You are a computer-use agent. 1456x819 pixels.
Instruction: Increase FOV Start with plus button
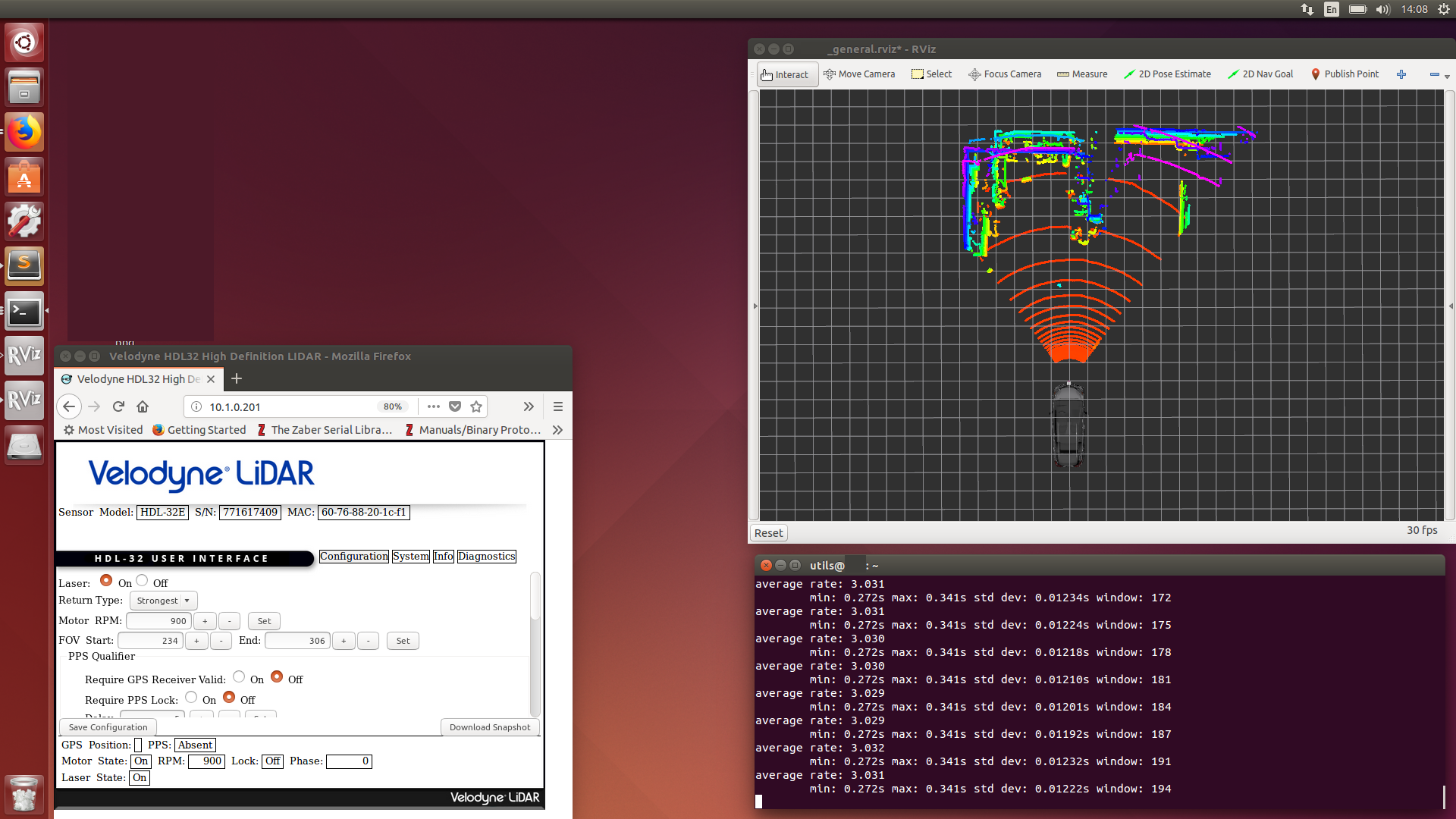tap(196, 641)
